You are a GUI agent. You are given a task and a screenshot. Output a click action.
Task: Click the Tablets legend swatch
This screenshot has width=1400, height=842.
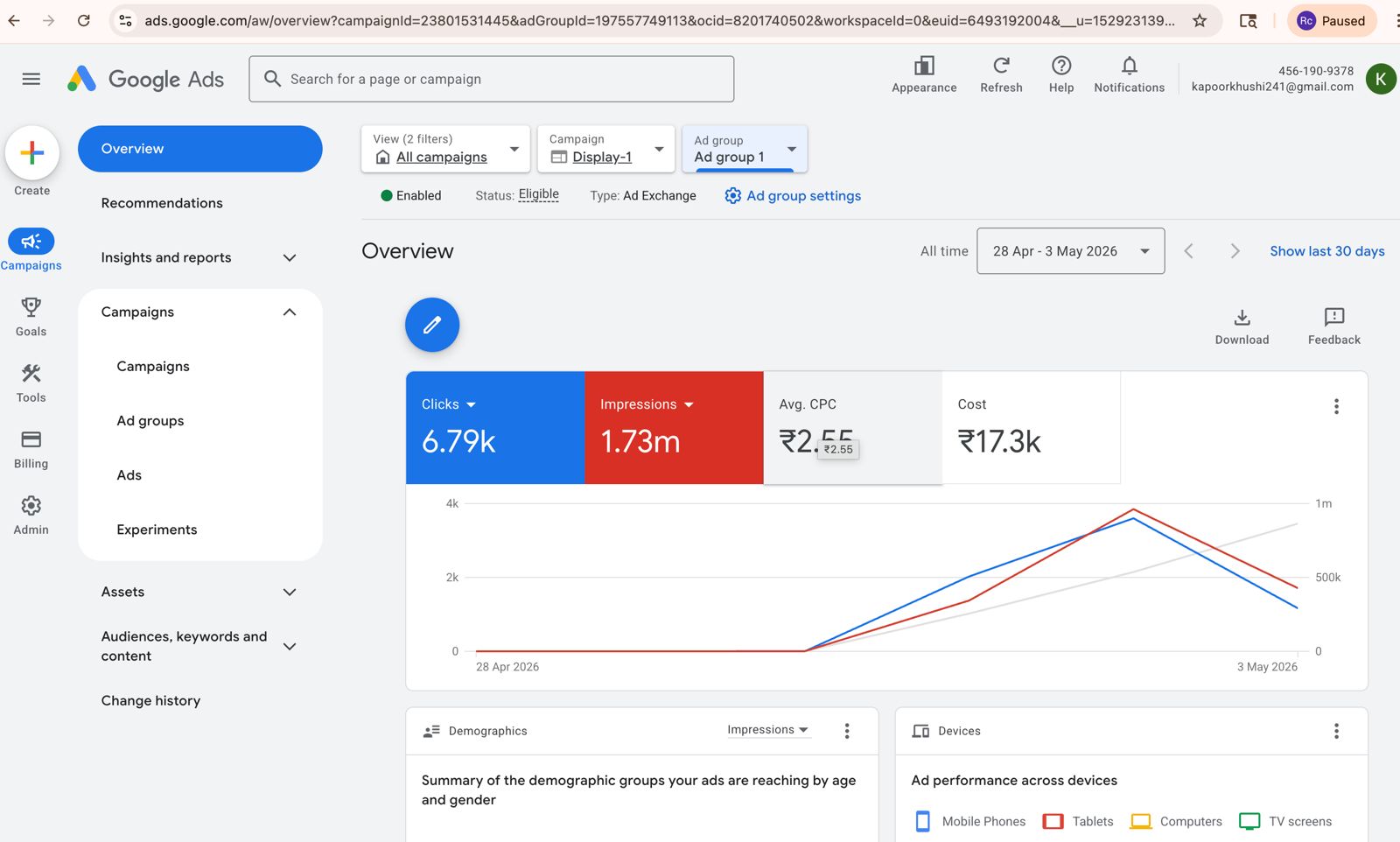click(x=1053, y=821)
